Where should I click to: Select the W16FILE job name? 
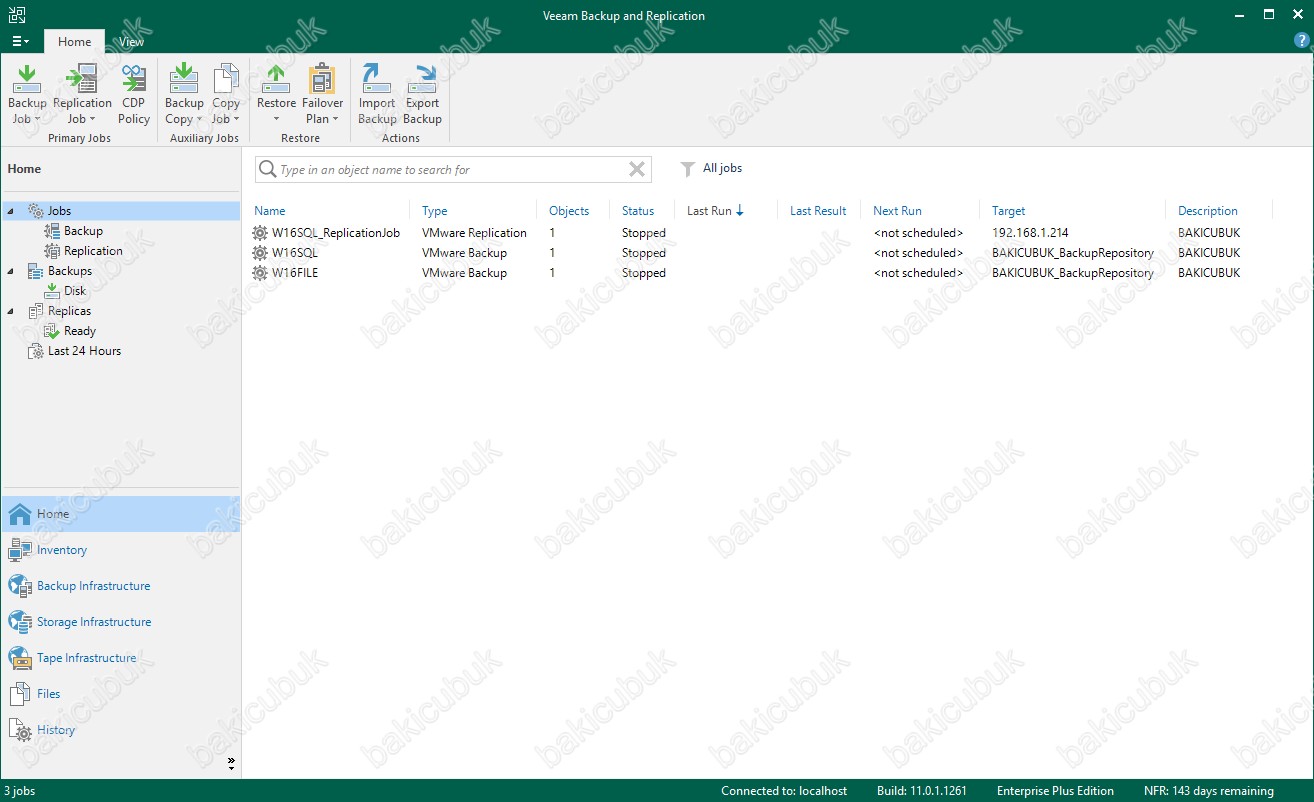[295, 273]
